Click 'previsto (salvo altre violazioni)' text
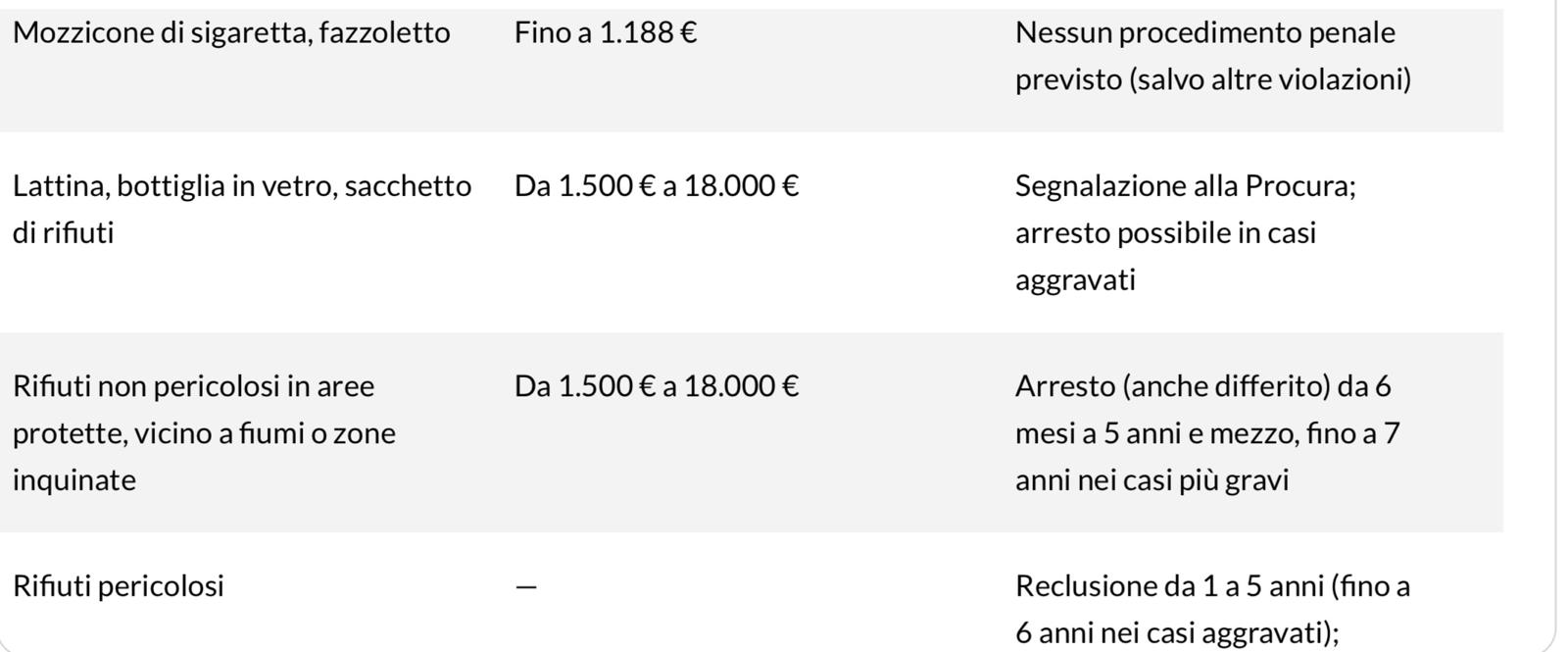Screen dimensions: 1568x652 tap(1213, 79)
